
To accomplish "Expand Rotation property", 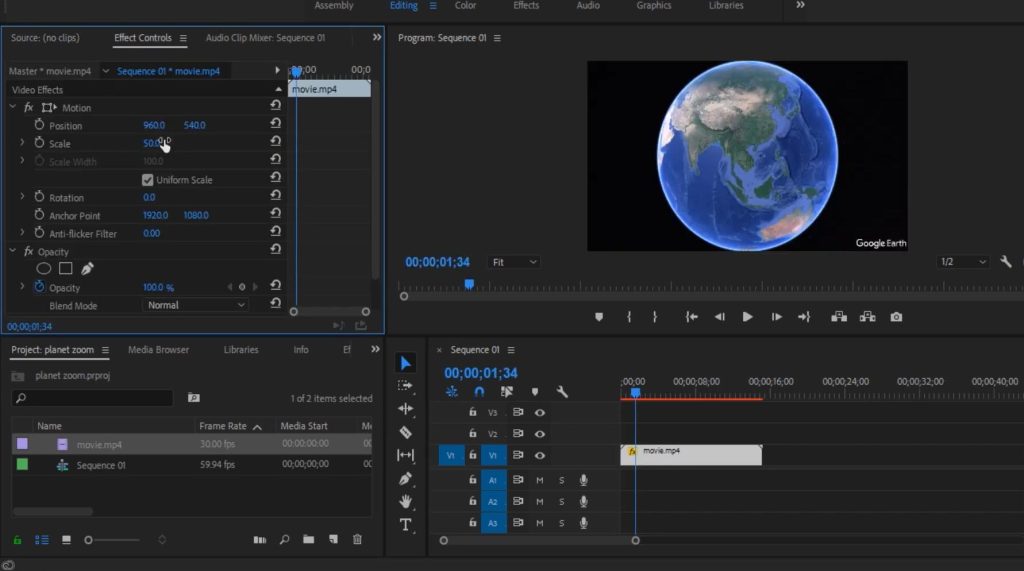I will point(22,197).
